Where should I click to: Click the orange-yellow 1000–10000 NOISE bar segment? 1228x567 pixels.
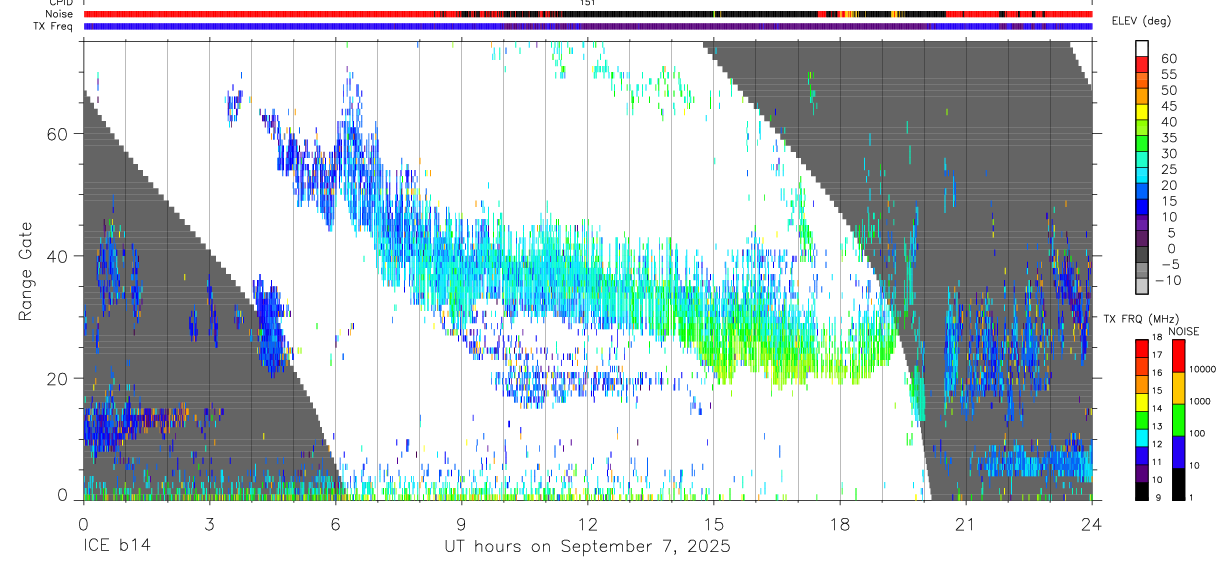(1178, 387)
